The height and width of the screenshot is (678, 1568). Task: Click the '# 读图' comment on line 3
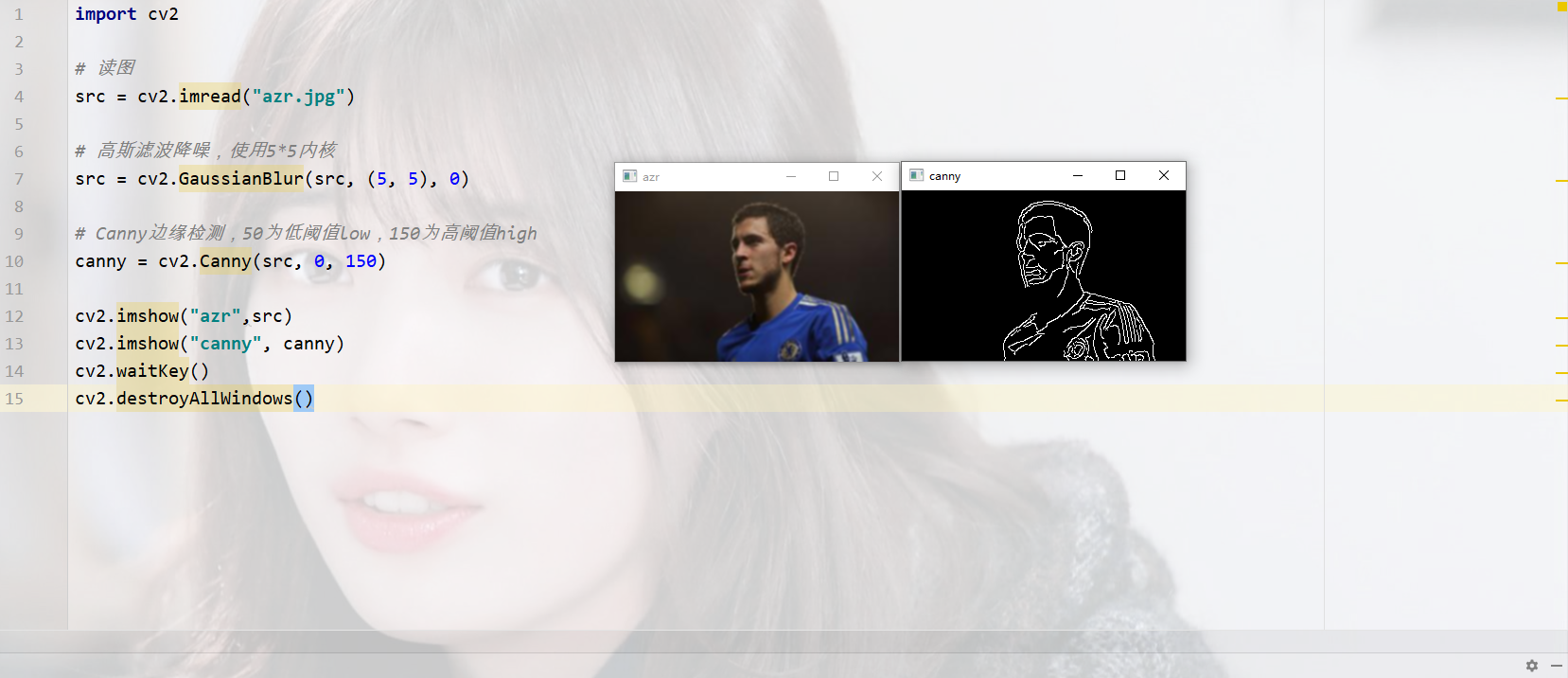pos(105,68)
